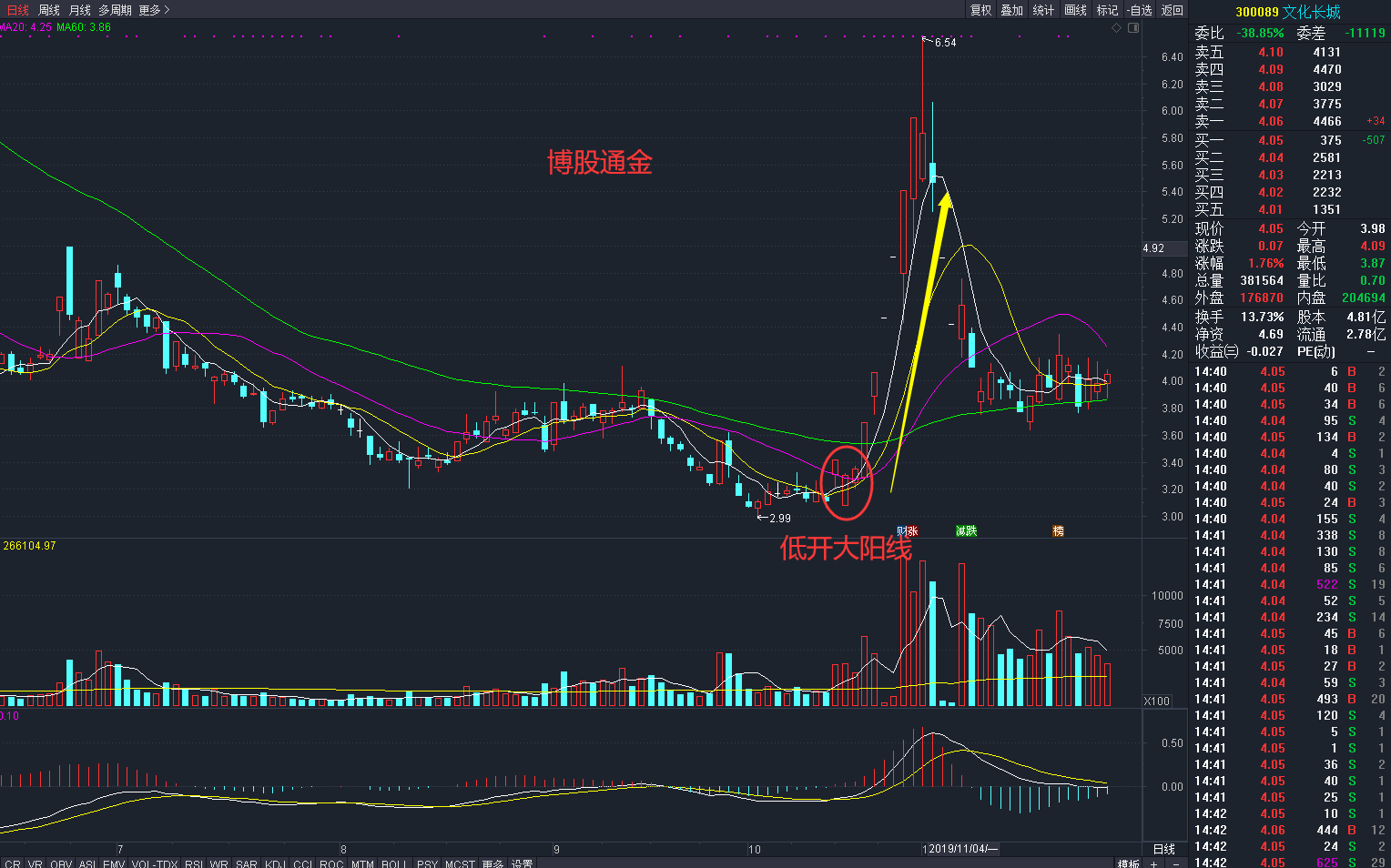Click the MA20: 4.25 indicator label
The image size is (1391, 868).
coord(27,27)
